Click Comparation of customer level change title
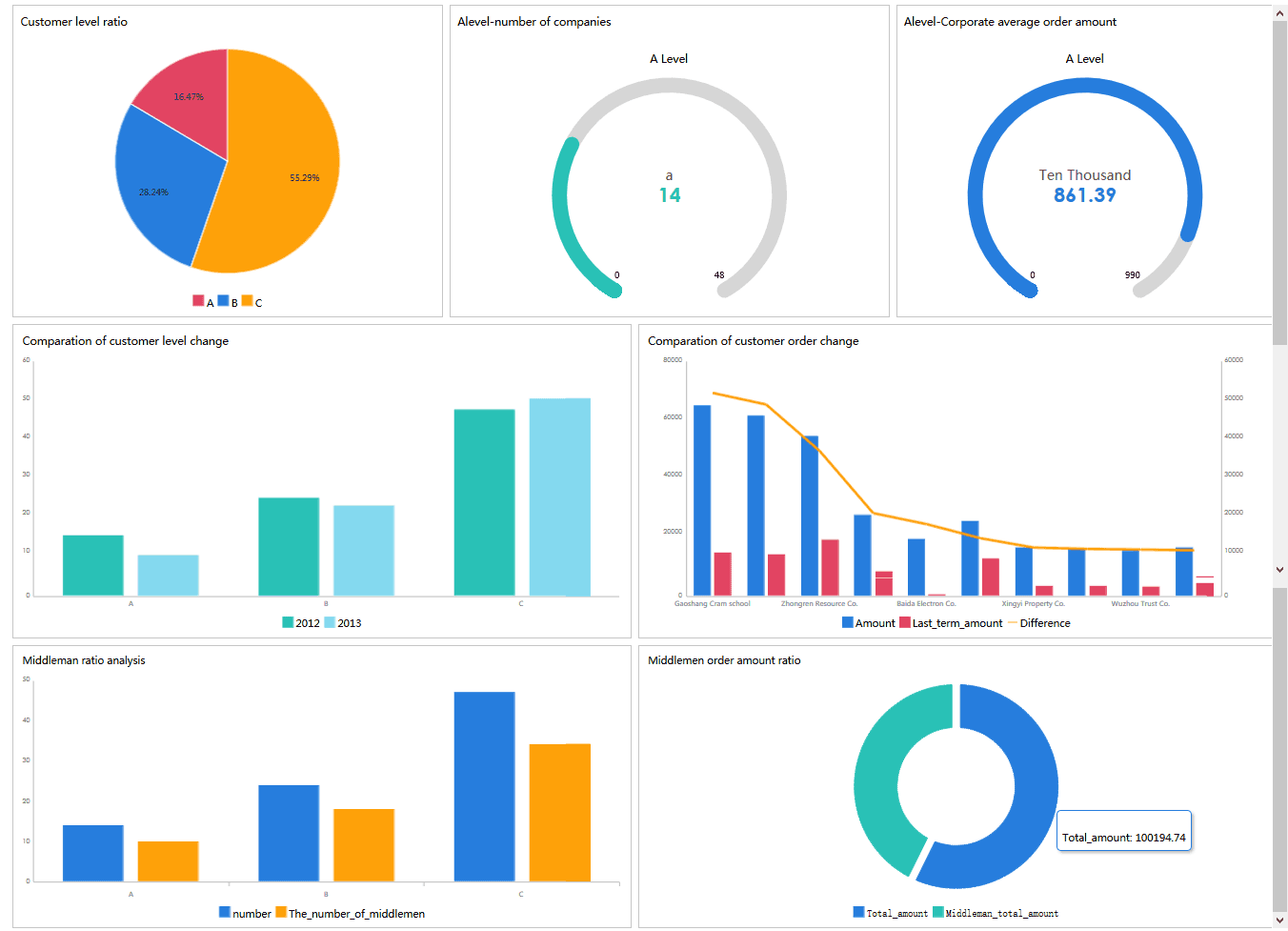This screenshot has width=1288, height=931. (126, 341)
